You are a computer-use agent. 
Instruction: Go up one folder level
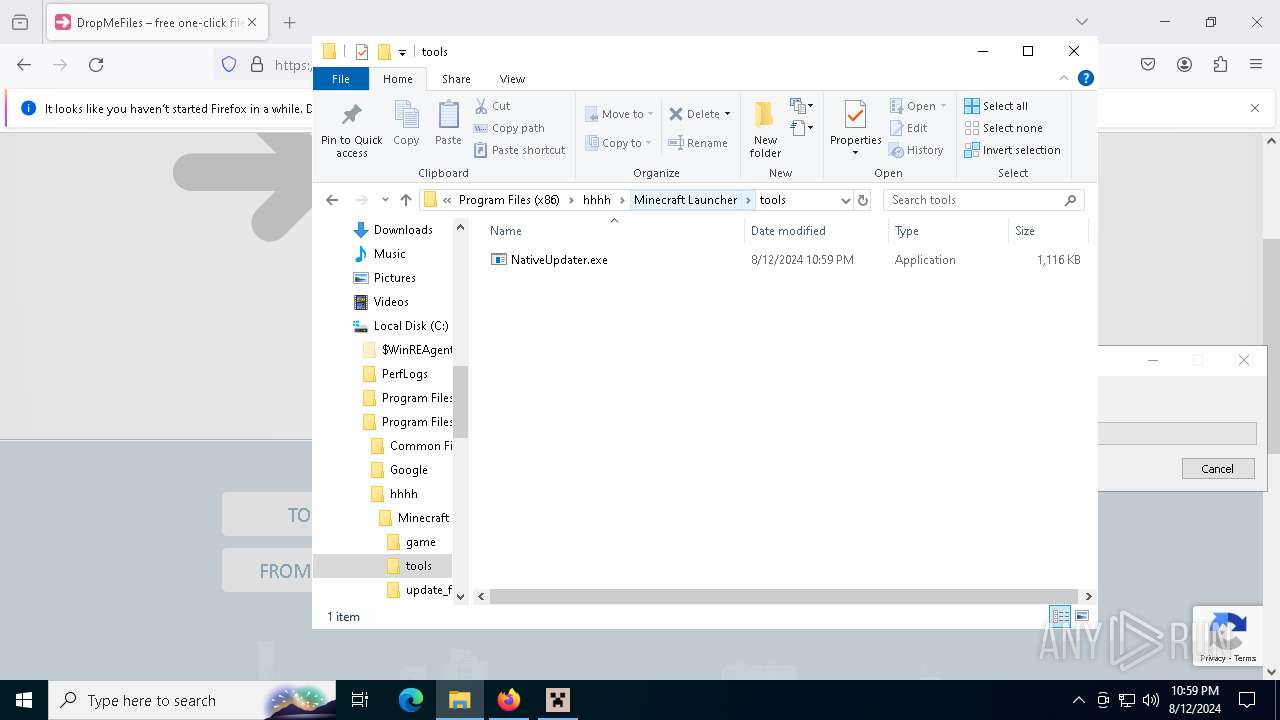click(x=405, y=200)
